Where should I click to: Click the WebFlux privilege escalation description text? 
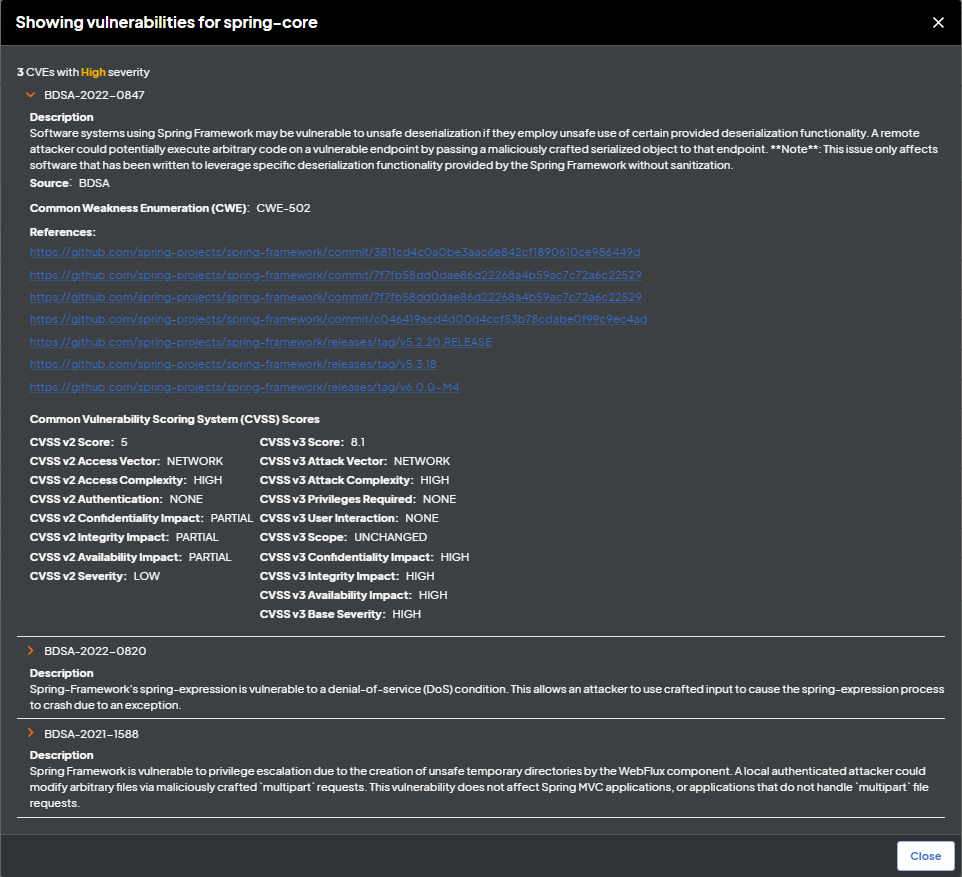[x=479, y=787]
